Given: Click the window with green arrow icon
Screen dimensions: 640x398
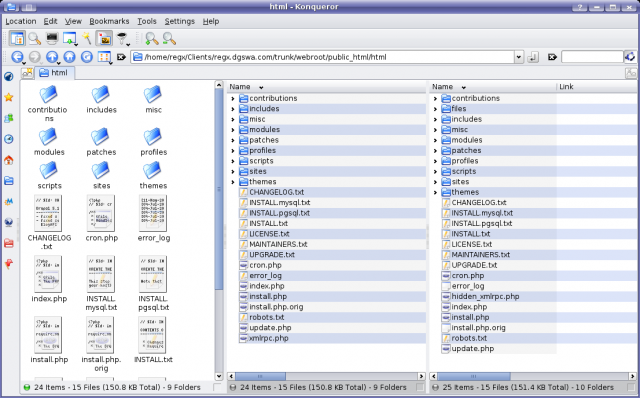Looking at the screenshot, I should click(x=70, y=39).
